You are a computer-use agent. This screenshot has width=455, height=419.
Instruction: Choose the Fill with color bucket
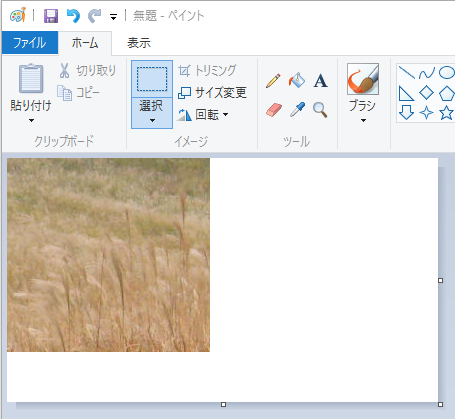(297, 80)
